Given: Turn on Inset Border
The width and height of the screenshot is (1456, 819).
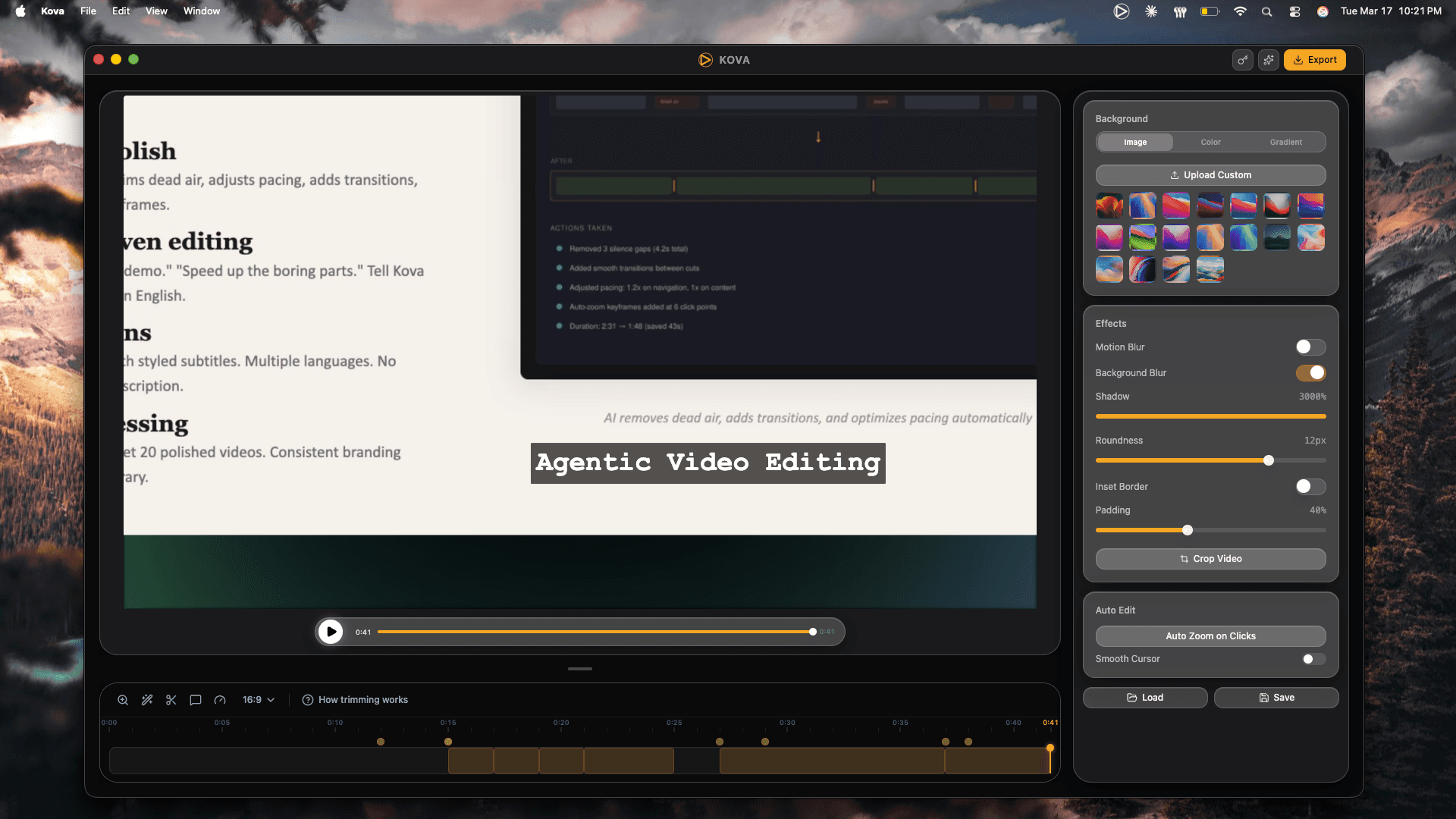Looking at the screenshot, I should point(1310,486).
